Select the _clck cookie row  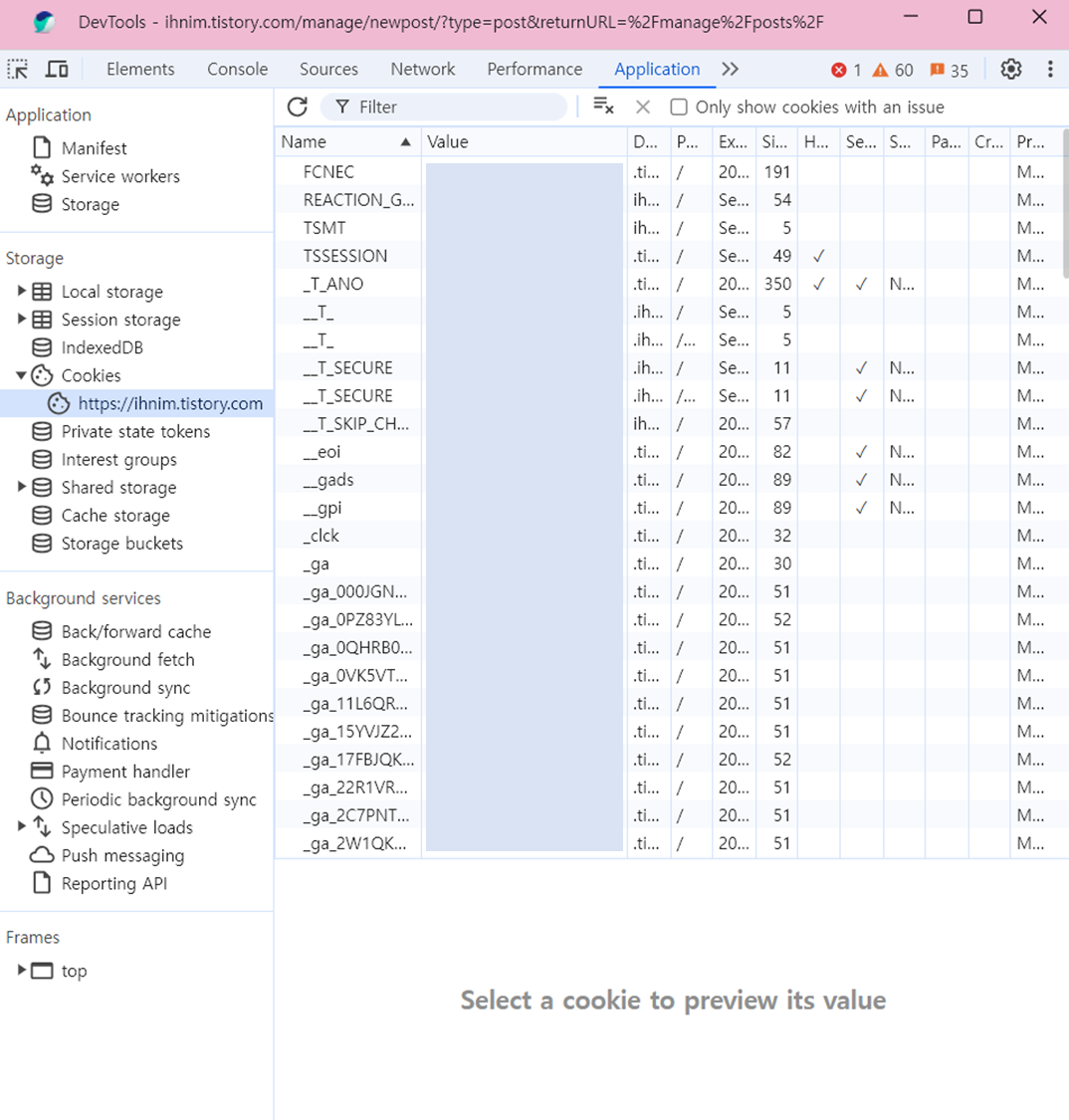[x=669, y=536]
